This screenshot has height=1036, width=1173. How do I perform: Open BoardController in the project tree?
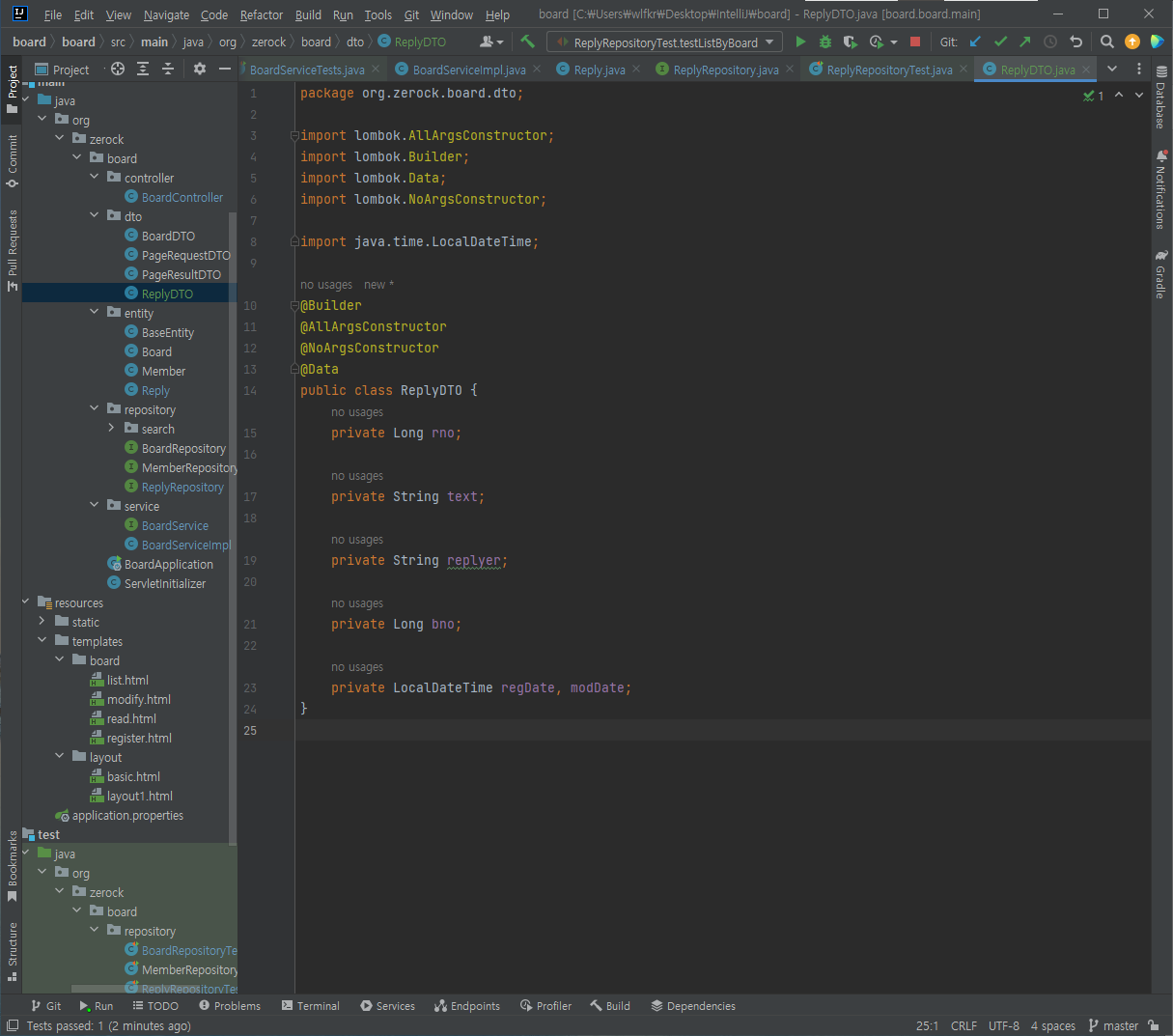pos(182,197)
